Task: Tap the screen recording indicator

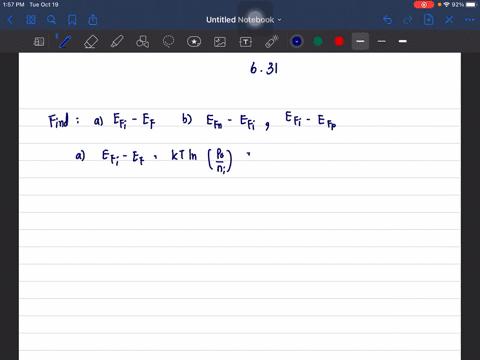Action: [424, 5]
